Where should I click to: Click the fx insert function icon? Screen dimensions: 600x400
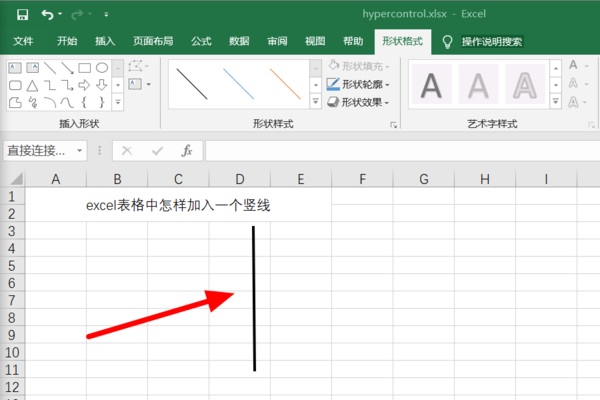coord(186,150)
